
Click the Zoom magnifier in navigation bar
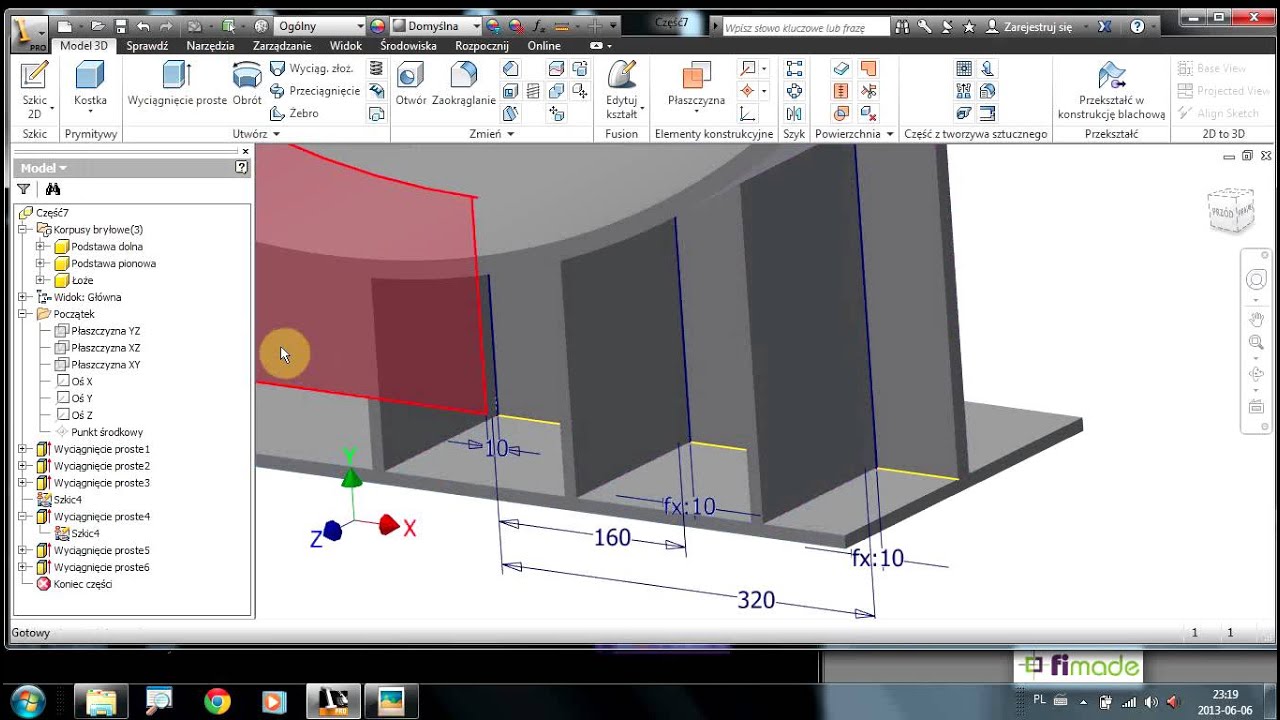pyautogui.click(x=1257, y=343)
